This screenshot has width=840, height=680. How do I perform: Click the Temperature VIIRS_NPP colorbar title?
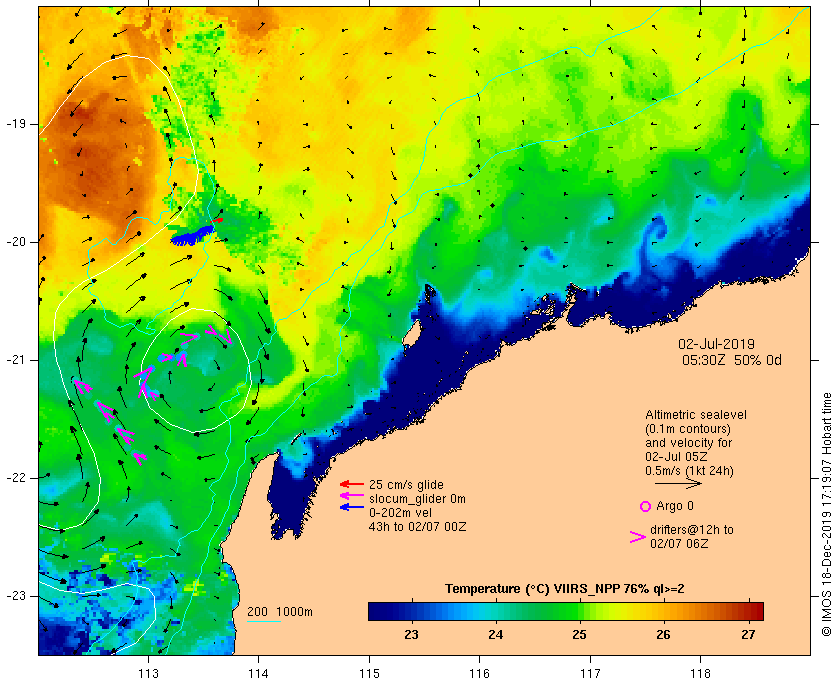[x=565, y=589]
